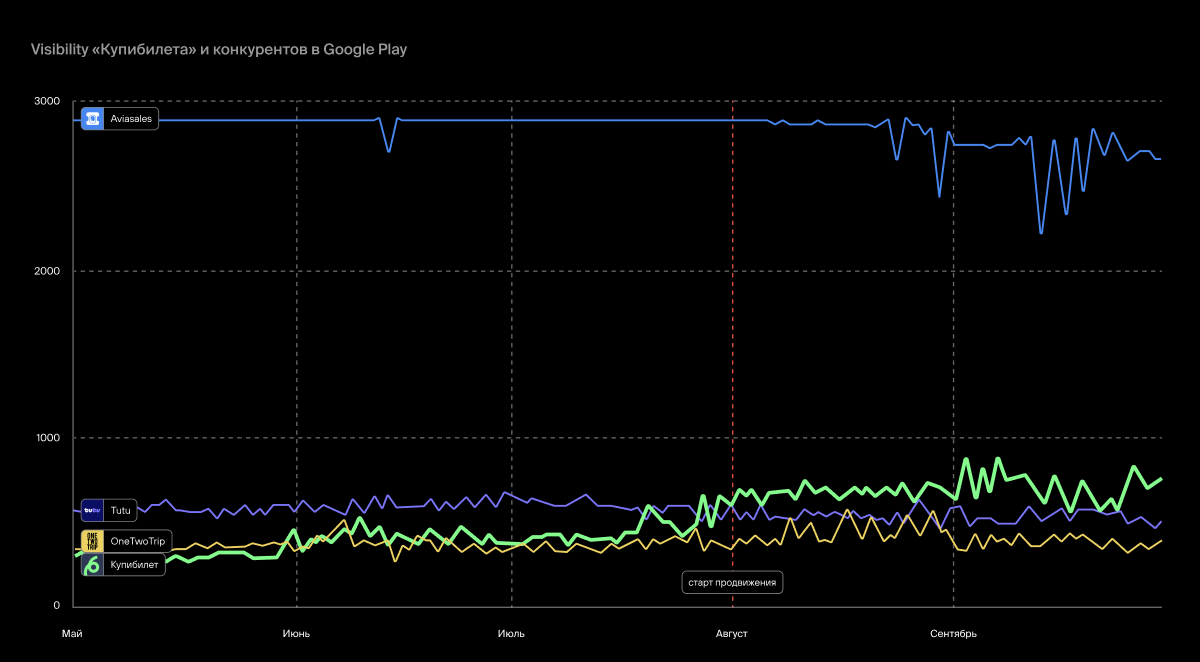Click the Июль month label
Image resolution: width=1200 pixels, height=662 pixels.
(x=511, y=634)
